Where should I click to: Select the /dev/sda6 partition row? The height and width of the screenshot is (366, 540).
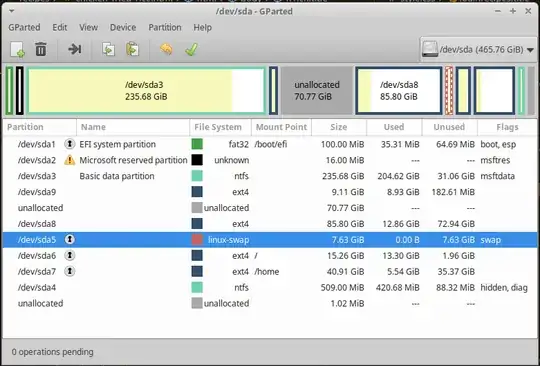click(x=270, y=255)
